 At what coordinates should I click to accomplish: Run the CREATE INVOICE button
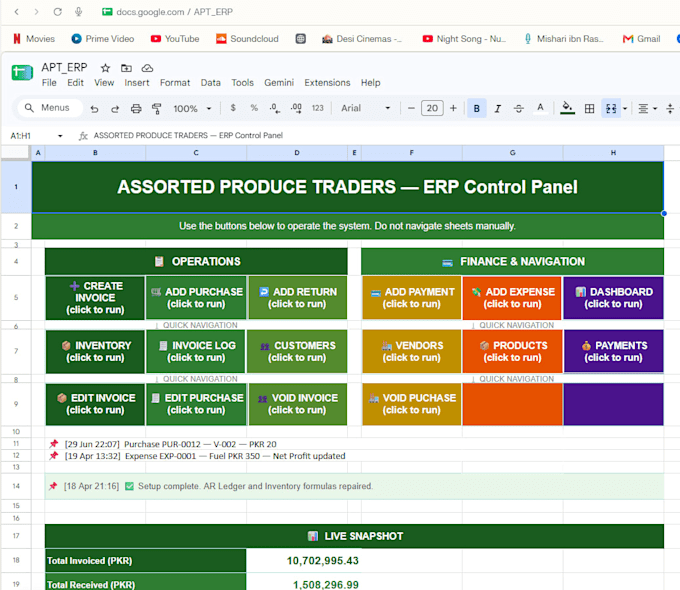click(x=95, y=298)
